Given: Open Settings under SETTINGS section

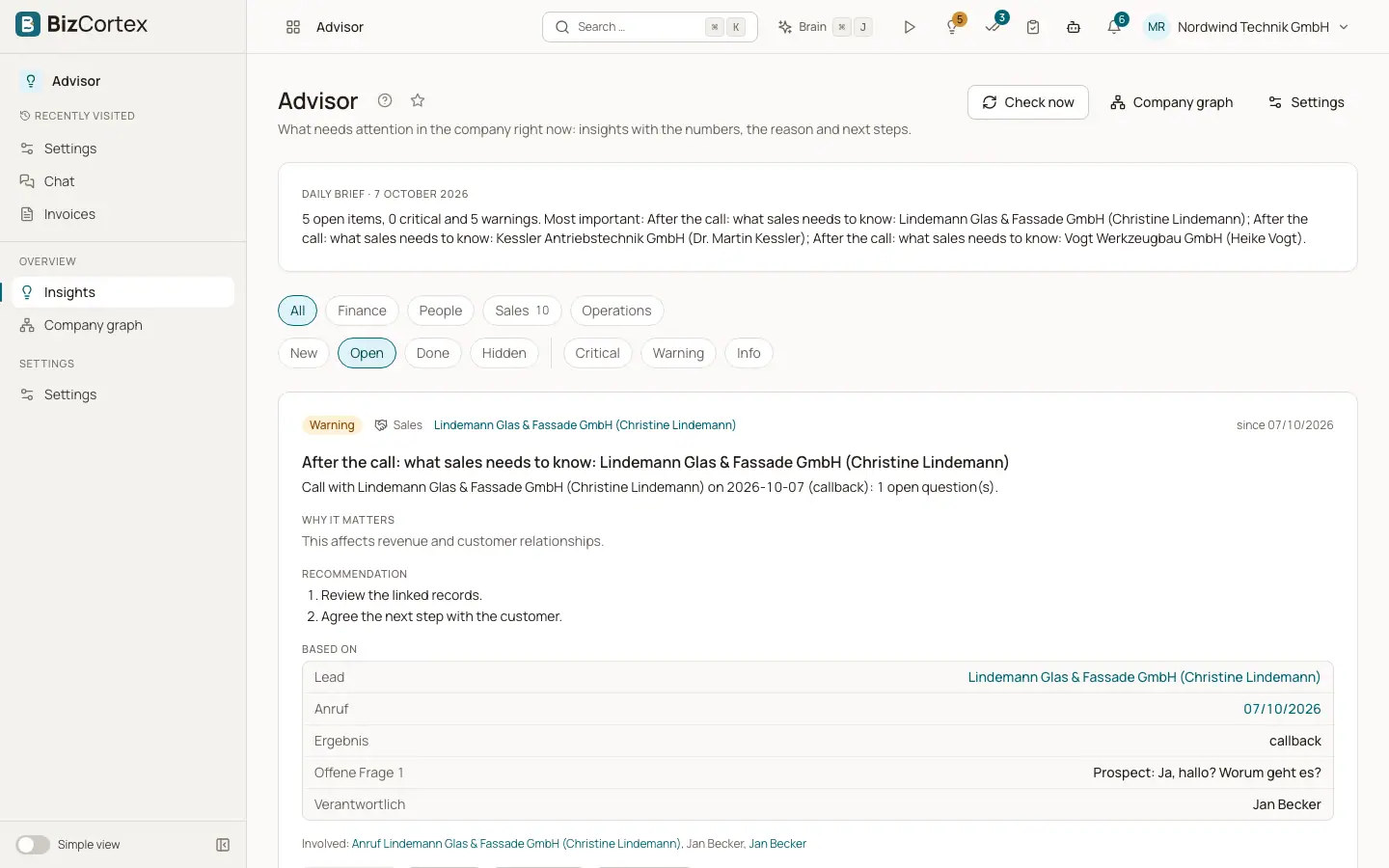Looking at the screenshot, I should [123, 394].
